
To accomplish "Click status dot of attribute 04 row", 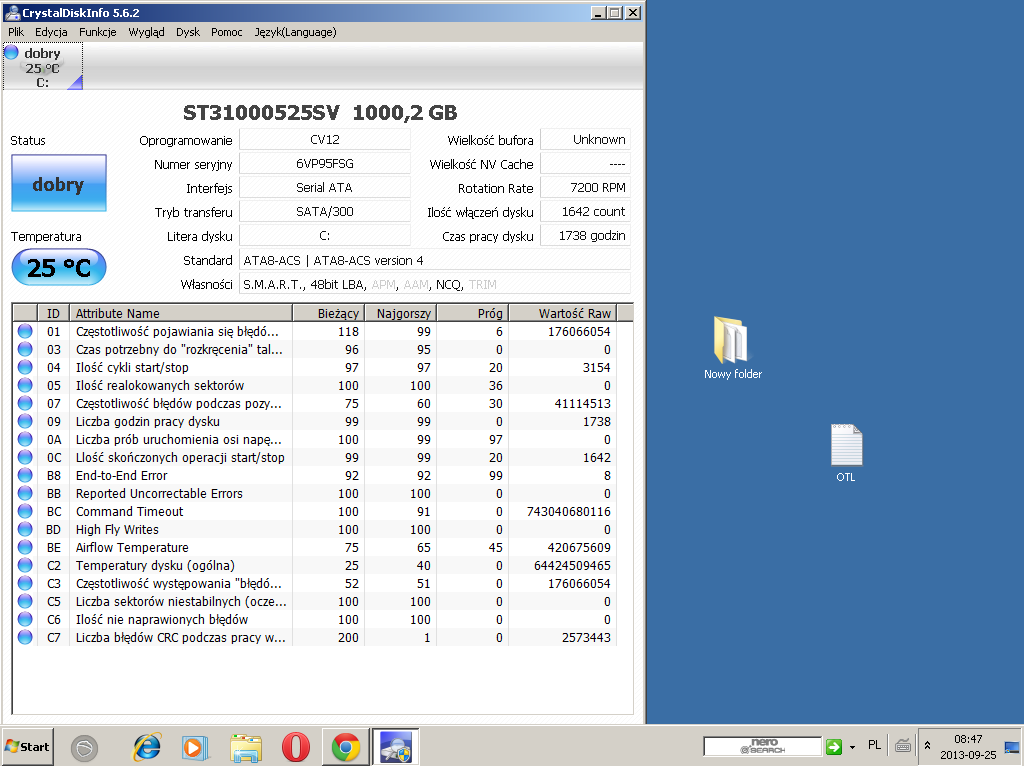I will tap(25, 367).
